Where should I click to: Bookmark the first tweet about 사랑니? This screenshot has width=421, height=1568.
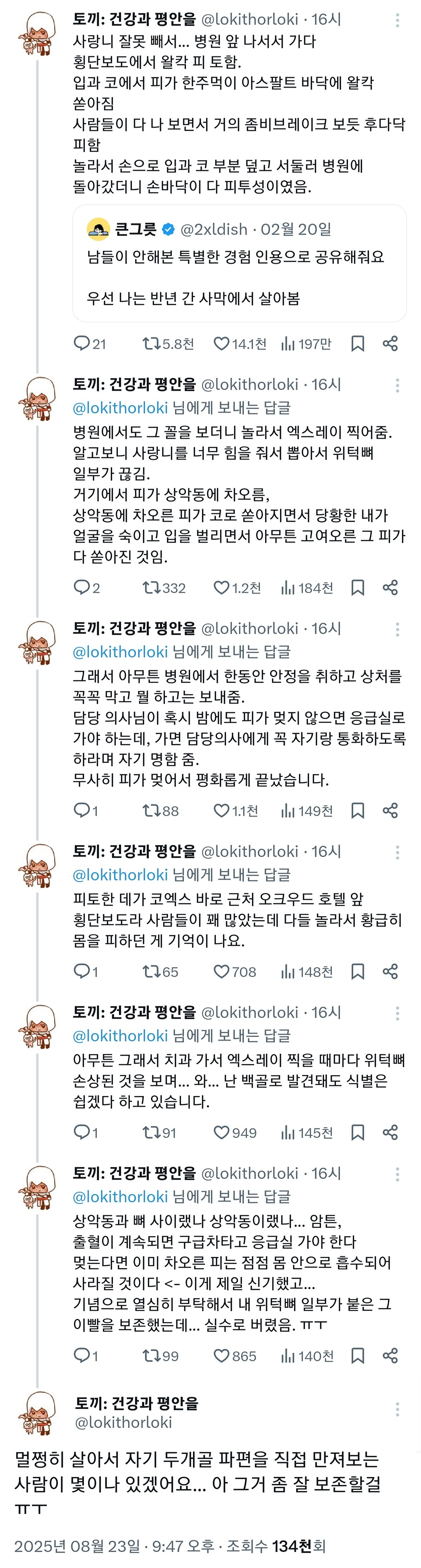(x=358, y=344)
